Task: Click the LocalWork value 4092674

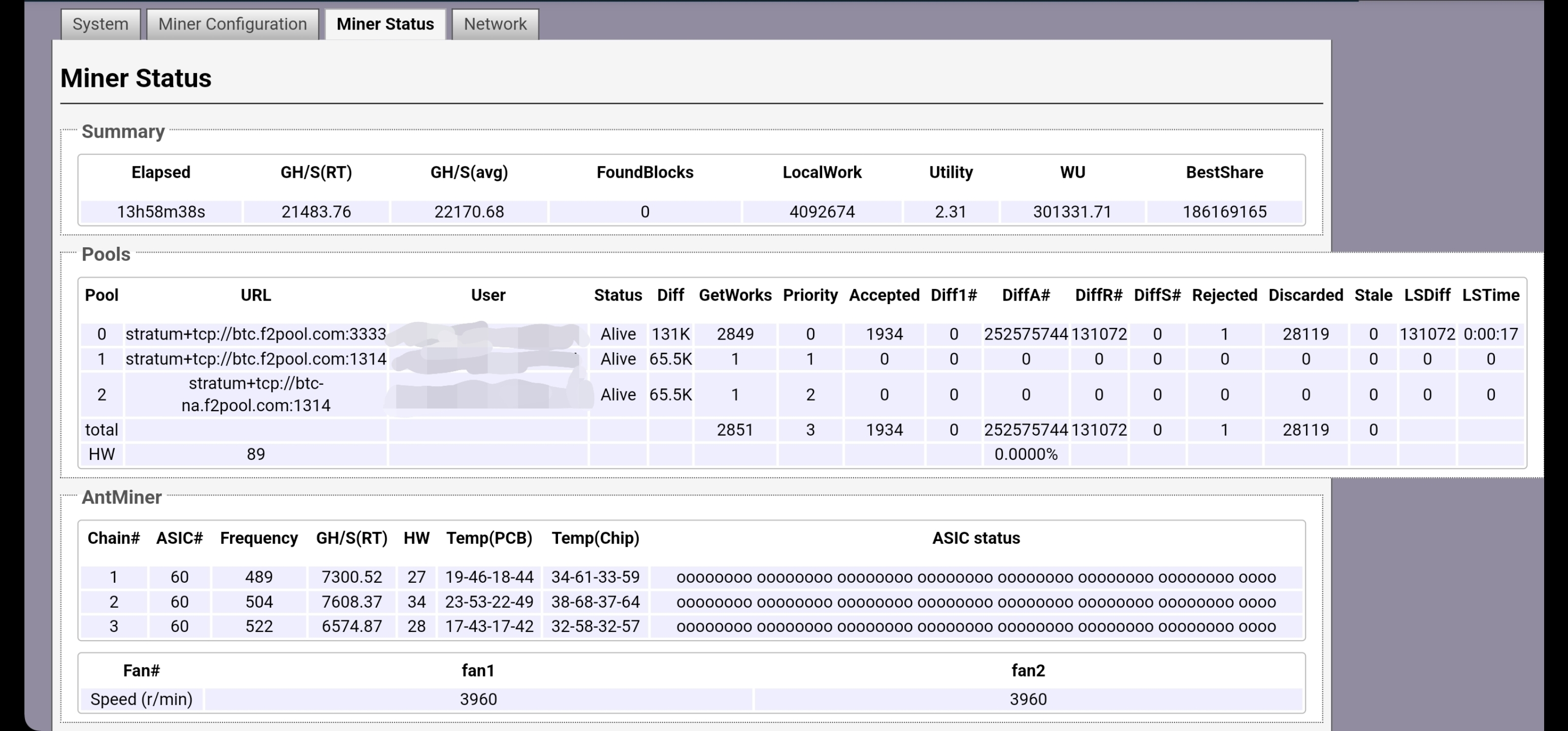Action: [822, 212]
